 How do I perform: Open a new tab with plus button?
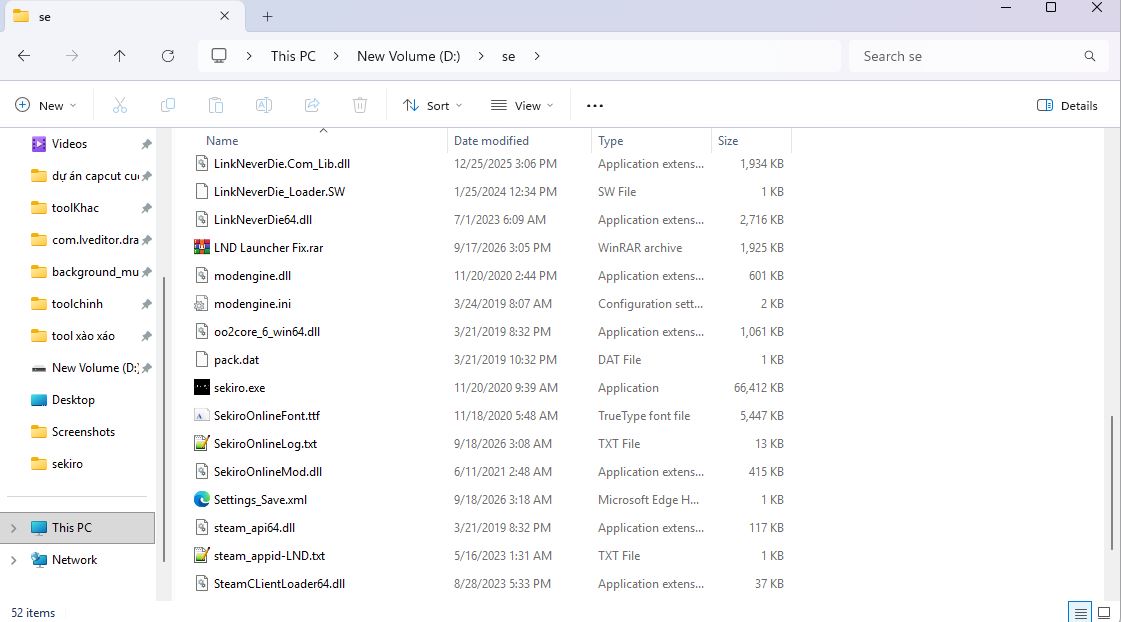pos(267,16)
